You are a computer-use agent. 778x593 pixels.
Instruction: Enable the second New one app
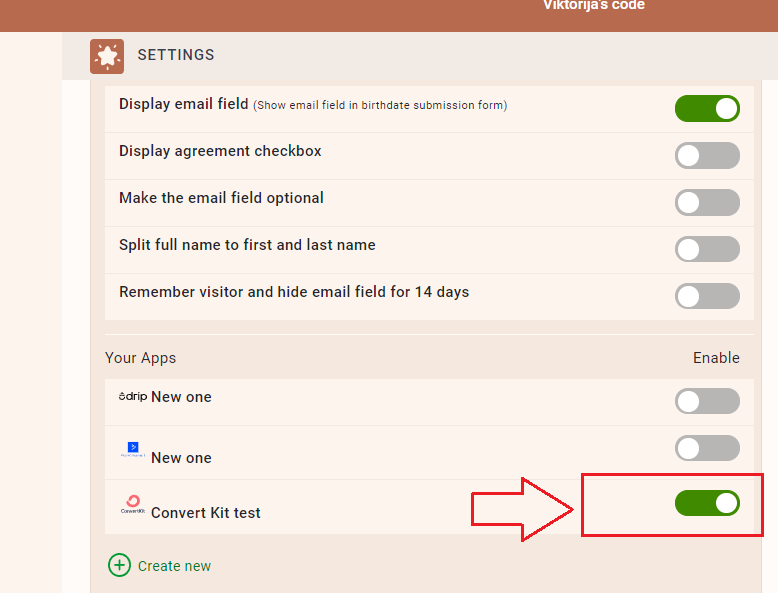707,448
